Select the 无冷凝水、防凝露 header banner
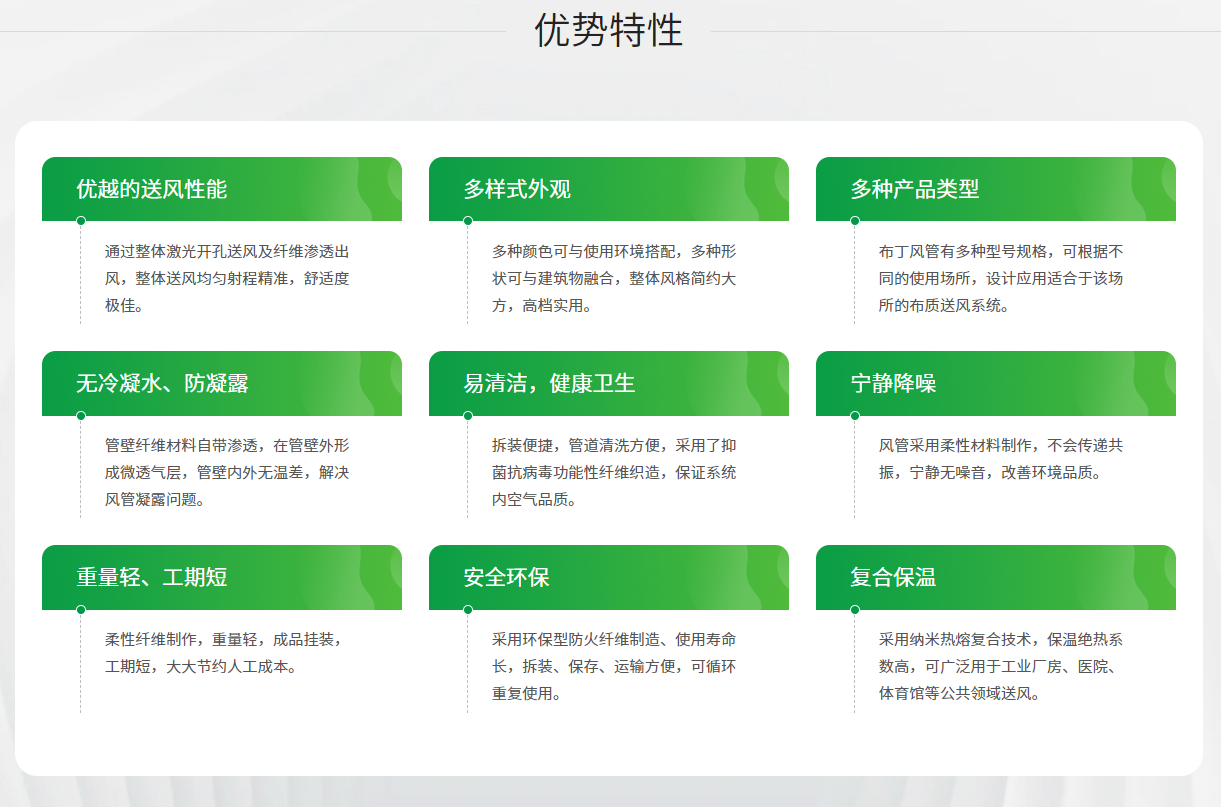1221x807 pixels. click(221, 383)
